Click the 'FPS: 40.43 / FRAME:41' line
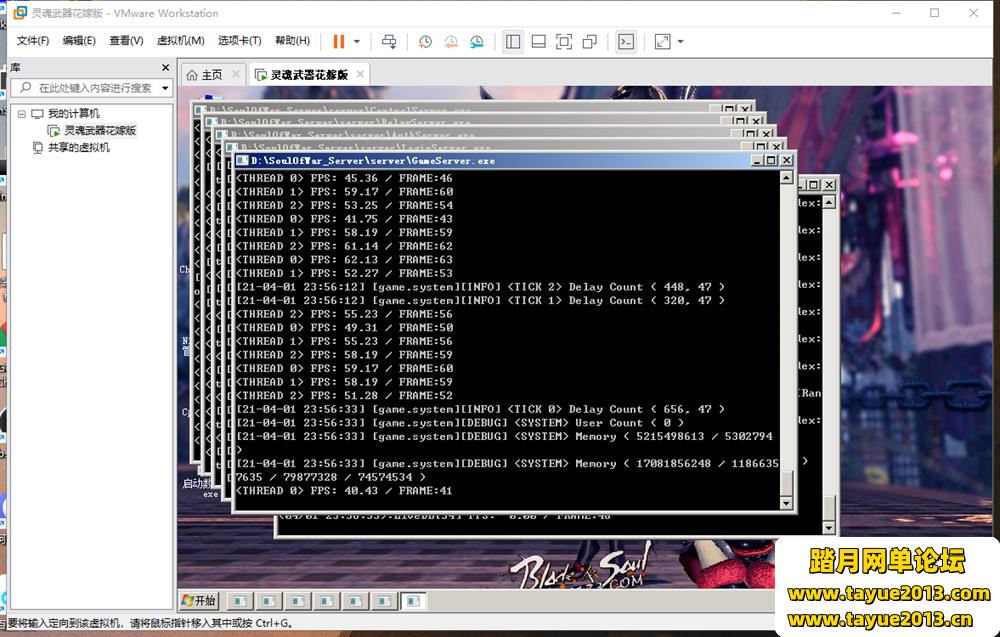This screenshot has height=637, width=1000. click(344, 491)
